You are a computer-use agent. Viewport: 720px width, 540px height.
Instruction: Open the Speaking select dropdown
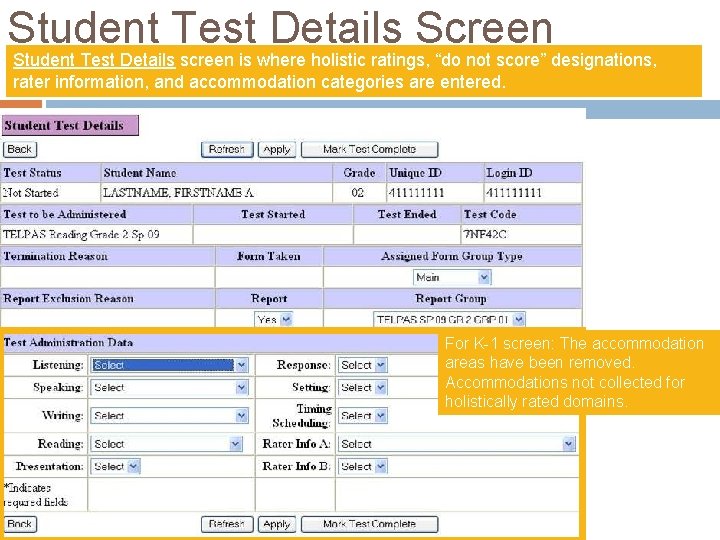(169, 388)
